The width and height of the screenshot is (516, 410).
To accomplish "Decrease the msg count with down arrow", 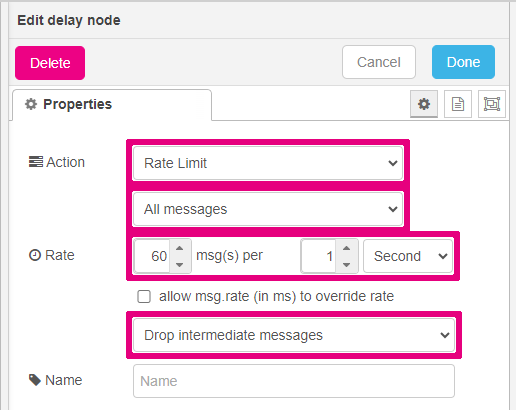I will [x=180, y=265].
